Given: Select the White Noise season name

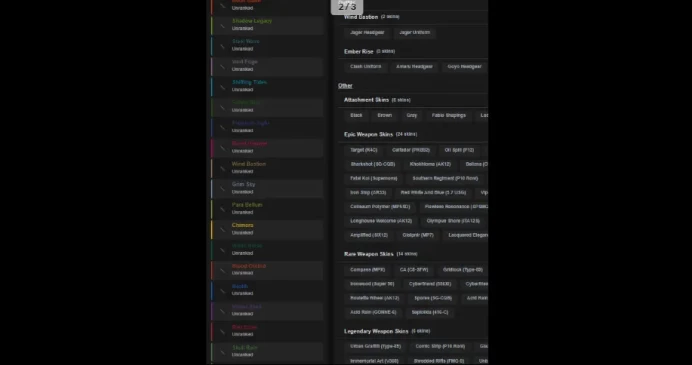Looking at the screenshot, I should [247, 246].
